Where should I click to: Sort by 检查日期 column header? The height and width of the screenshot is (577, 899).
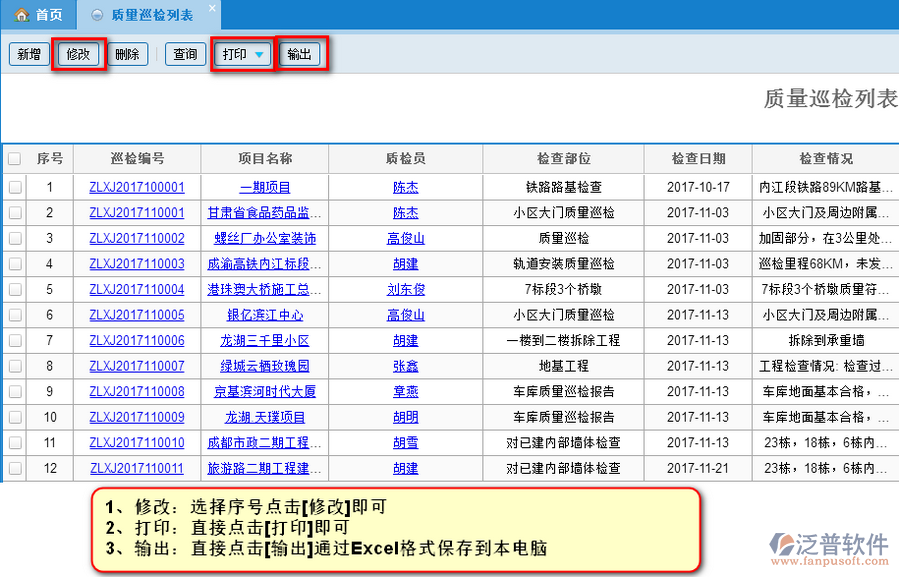(x=698, y=159)
